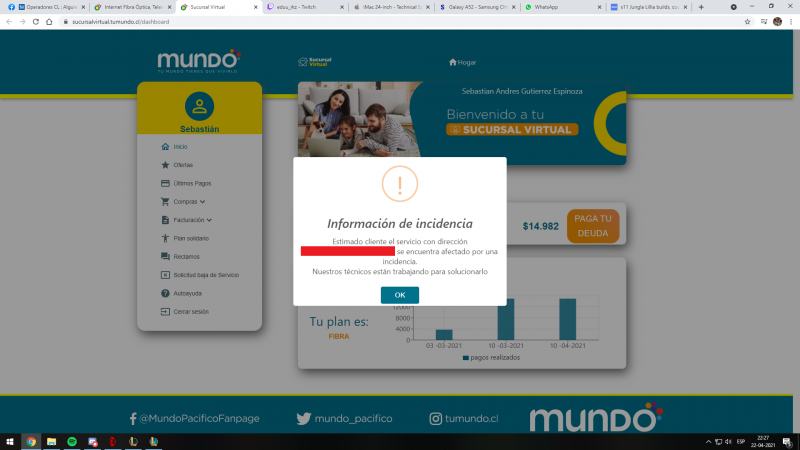This screenshot has width=800, height=450.
Task: Switch to the WhatsApp browser tab
Action: click(x=563, y=7)
